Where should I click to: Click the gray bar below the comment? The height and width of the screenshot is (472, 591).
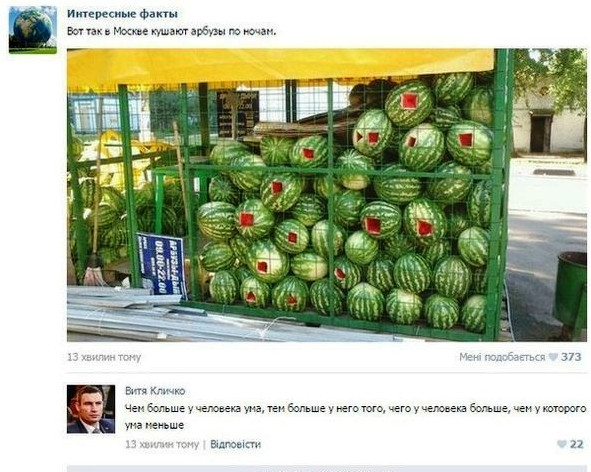pos(327,469)
